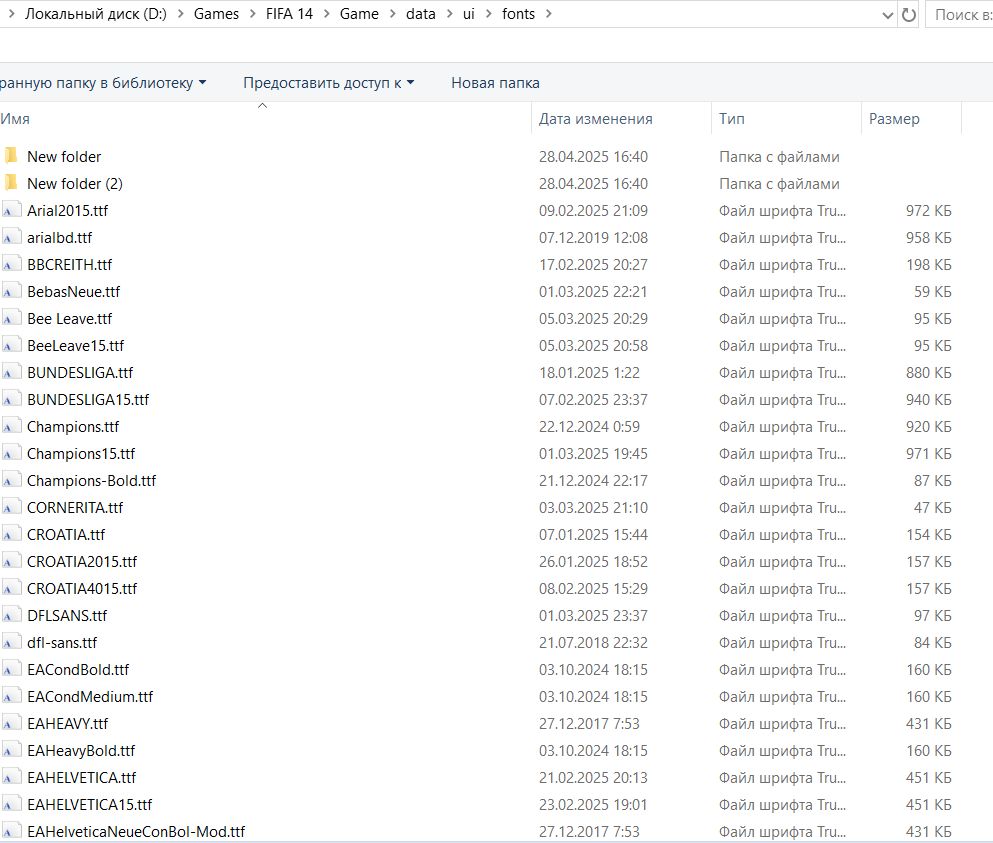Open the address bar history dropdown
The width and height of the screenshot is (993, 843).
887,15
